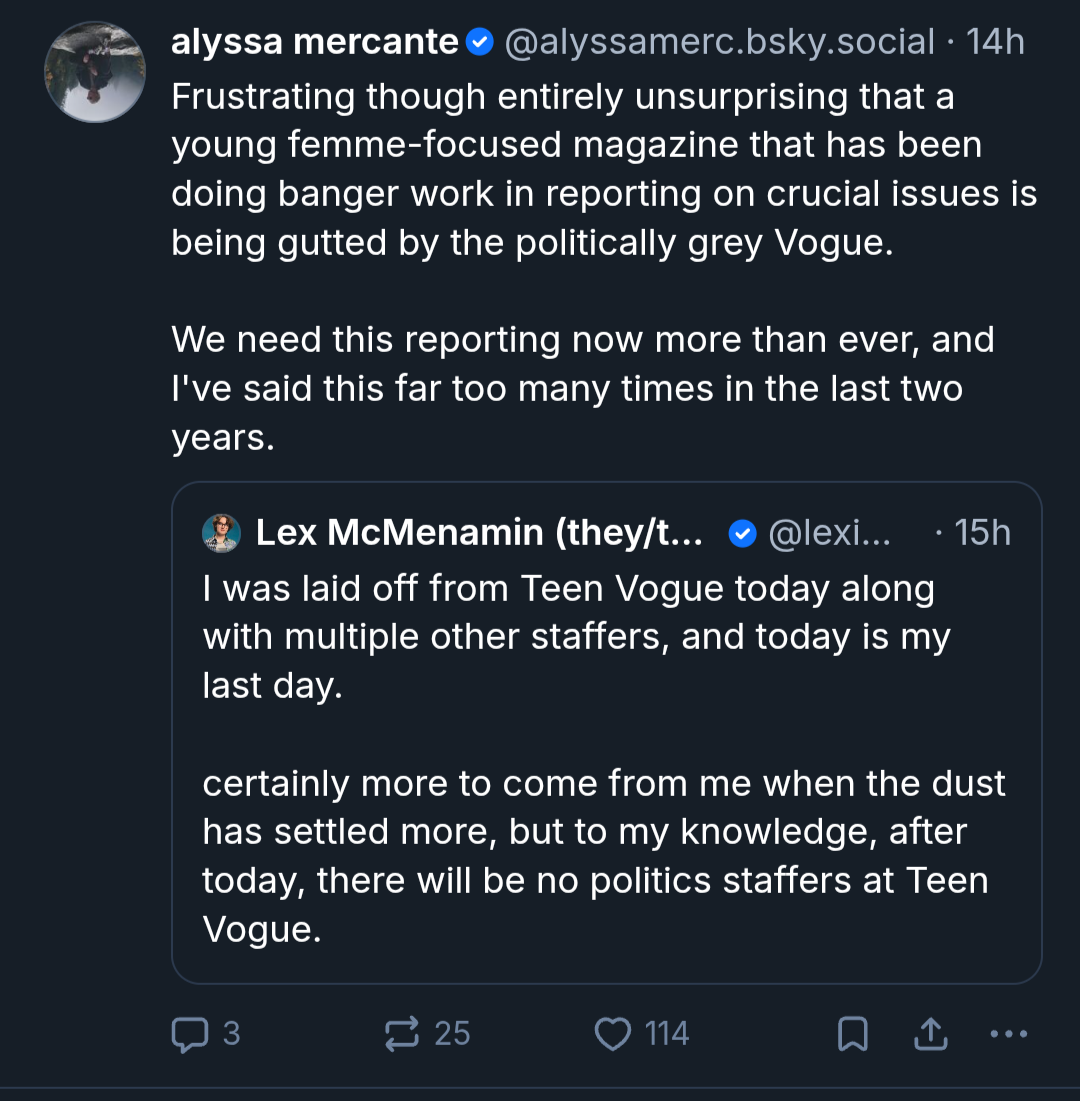The image size is (1080, 1101).
Task: Click the alyssa mercante display name
Action: pyautogui.click(x=315, y=42)
